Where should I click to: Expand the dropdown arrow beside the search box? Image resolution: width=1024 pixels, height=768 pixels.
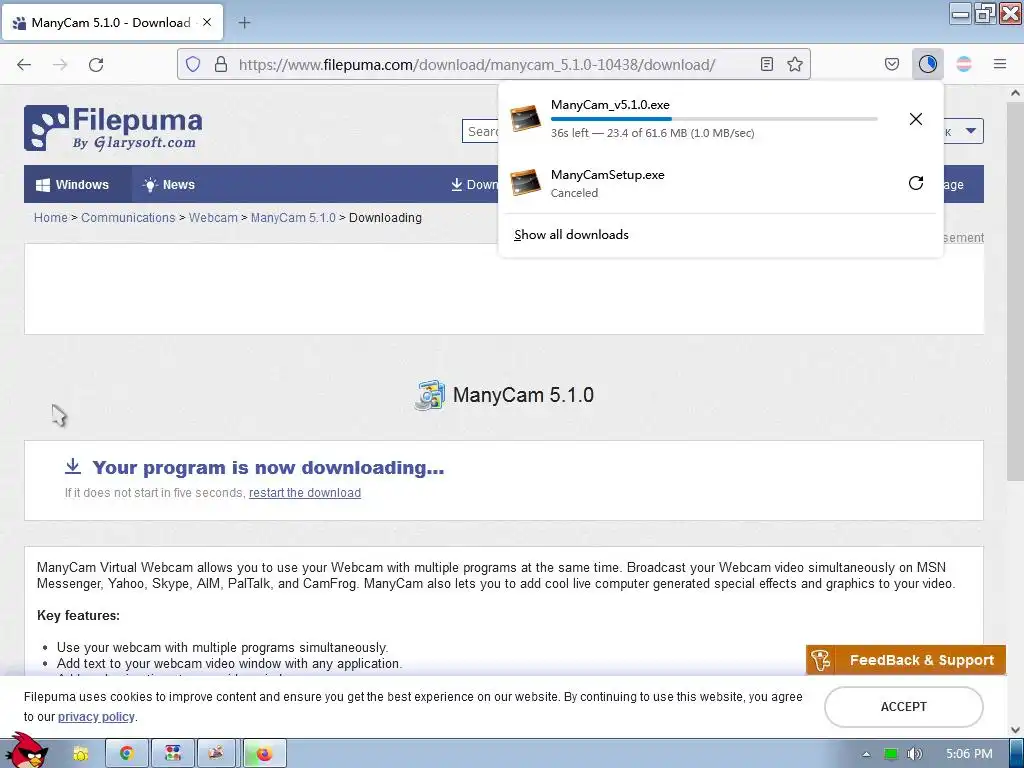[x=970, y=131]
